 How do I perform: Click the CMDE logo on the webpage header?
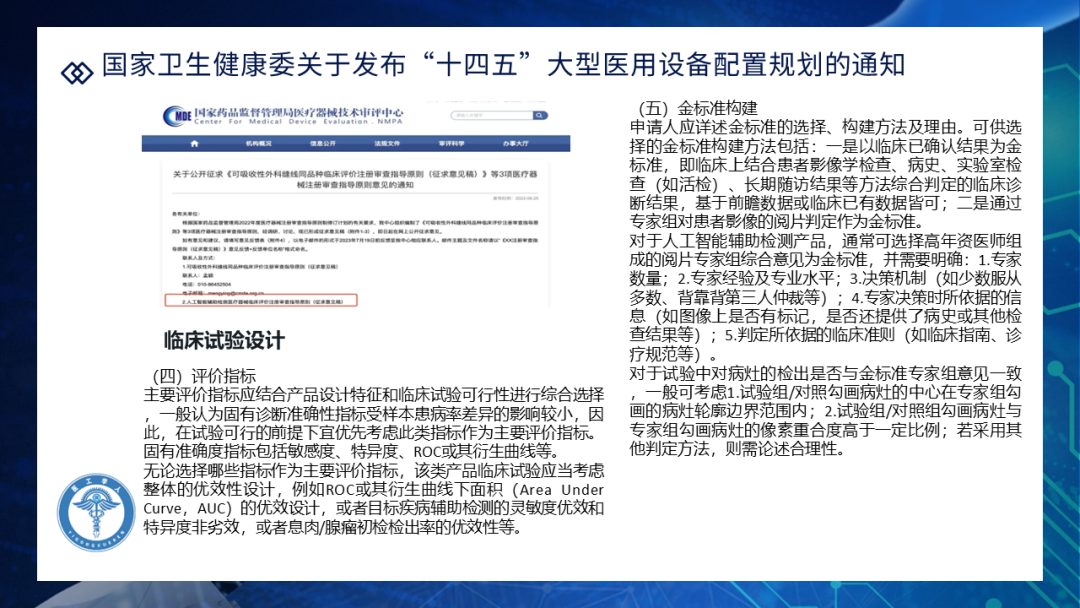[x=177, y=116]
